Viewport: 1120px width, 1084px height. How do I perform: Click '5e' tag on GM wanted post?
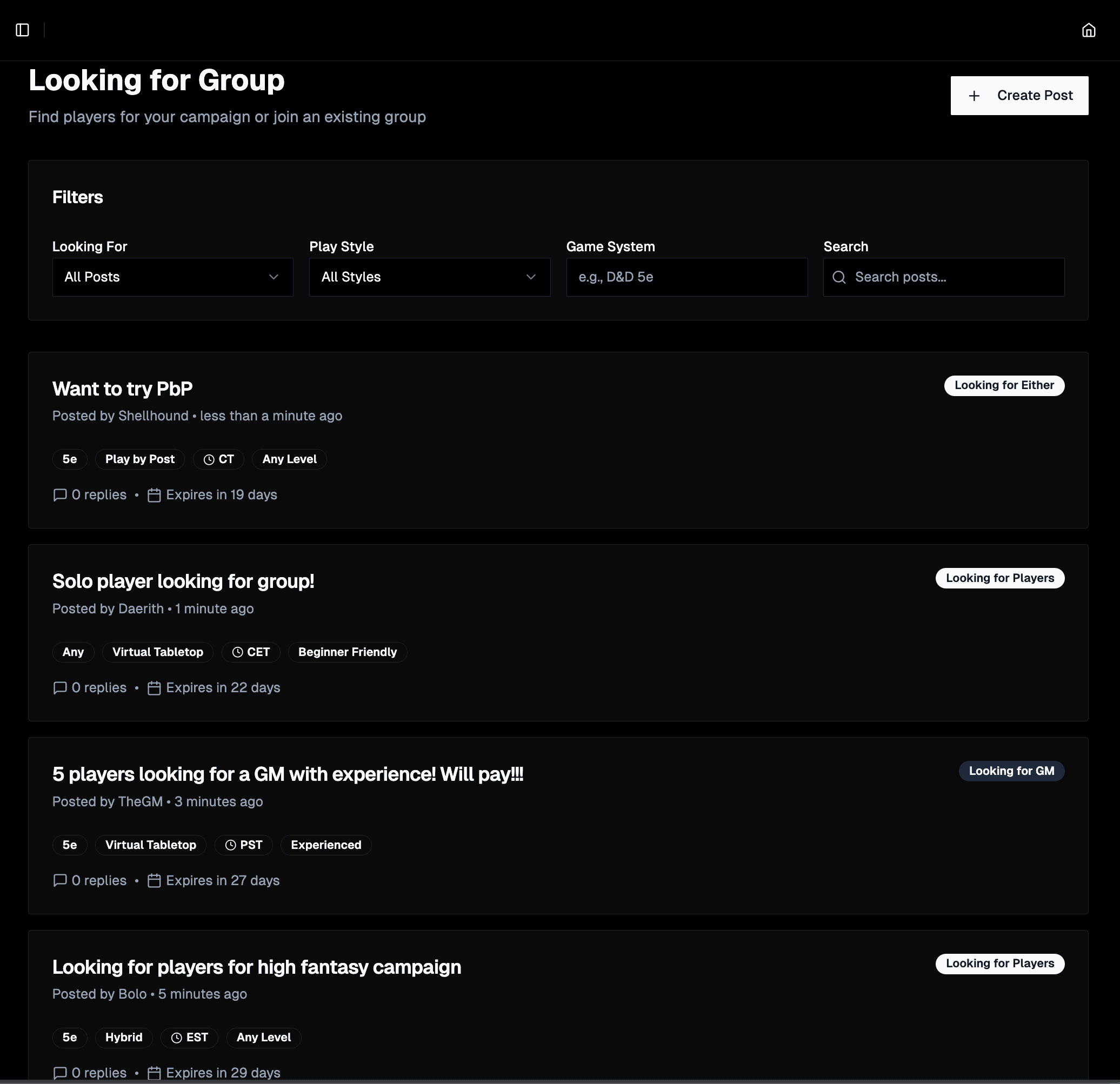70,845
